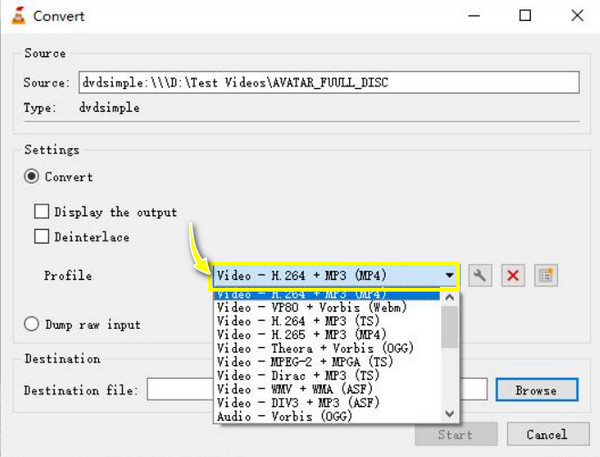The width and height of the screenshot is (600, 457).
Task: Choose Video - H.264 + MP3 (MP4) highlighted option
Action: coord(326,295)
